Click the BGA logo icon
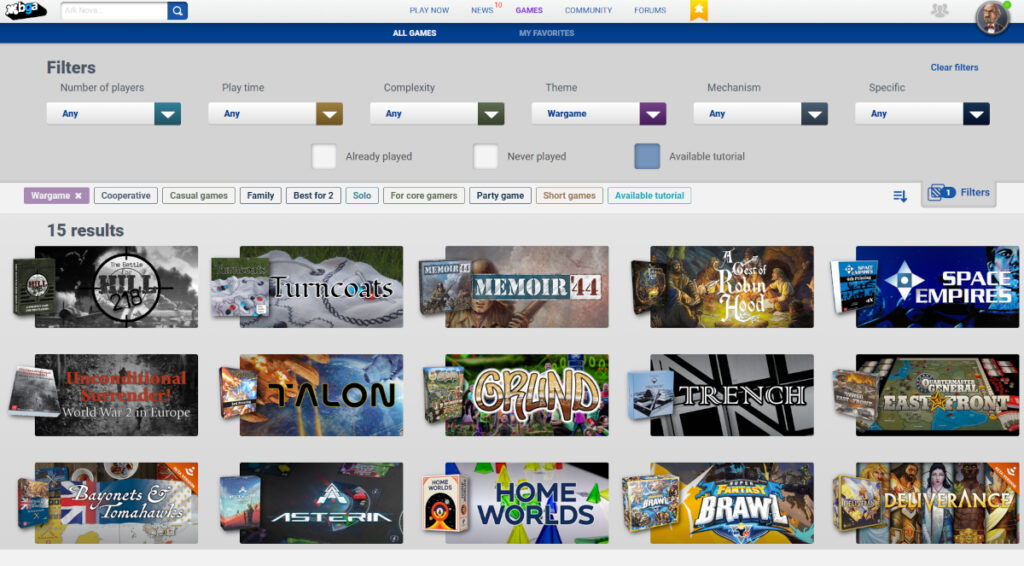This screenshot has width=1024, height=566. 27,11
